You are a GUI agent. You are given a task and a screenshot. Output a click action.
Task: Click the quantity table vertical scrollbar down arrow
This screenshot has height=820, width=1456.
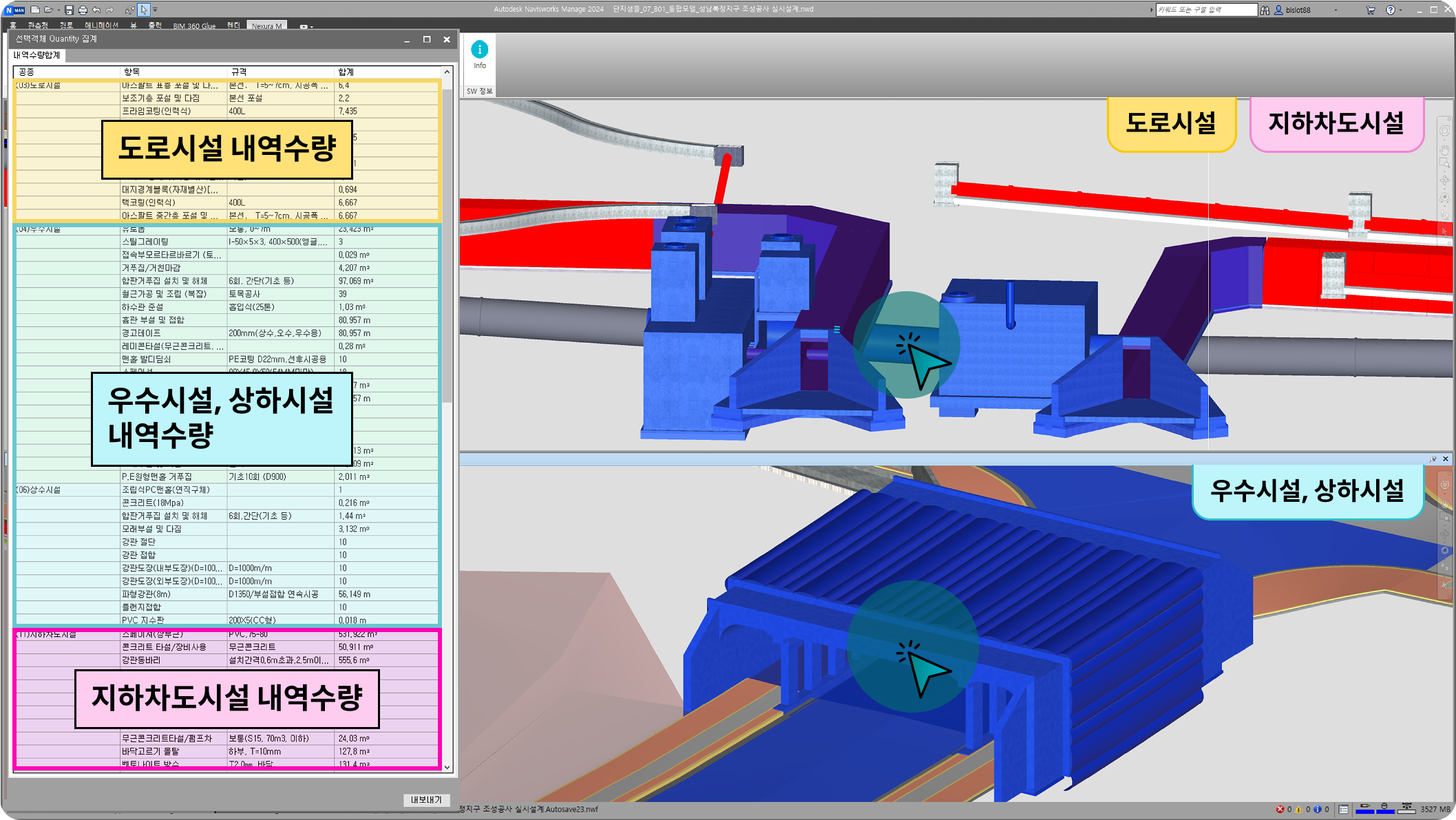(447, 767)
